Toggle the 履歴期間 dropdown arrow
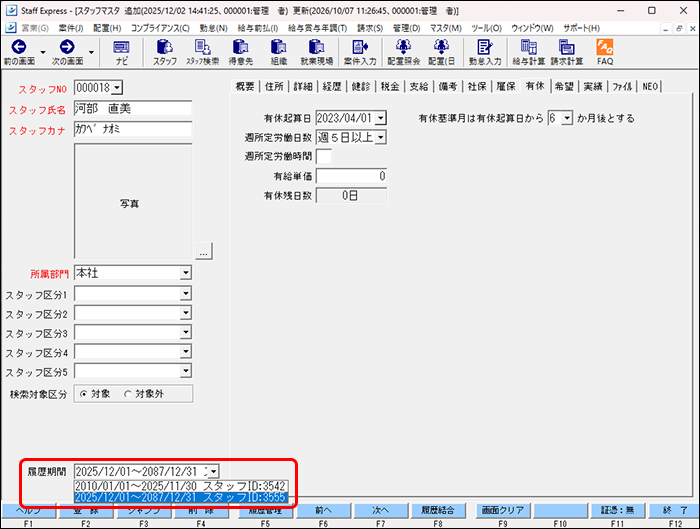 [214, 471]
